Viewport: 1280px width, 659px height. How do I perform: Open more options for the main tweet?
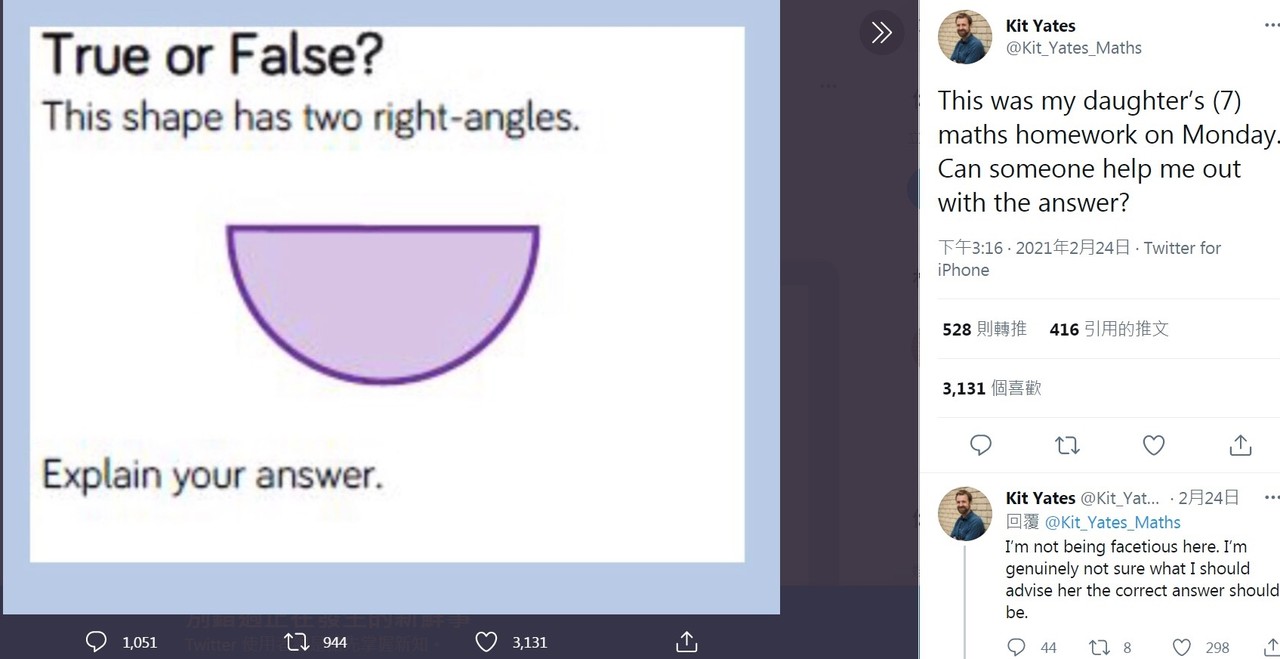coord(1270,27)
